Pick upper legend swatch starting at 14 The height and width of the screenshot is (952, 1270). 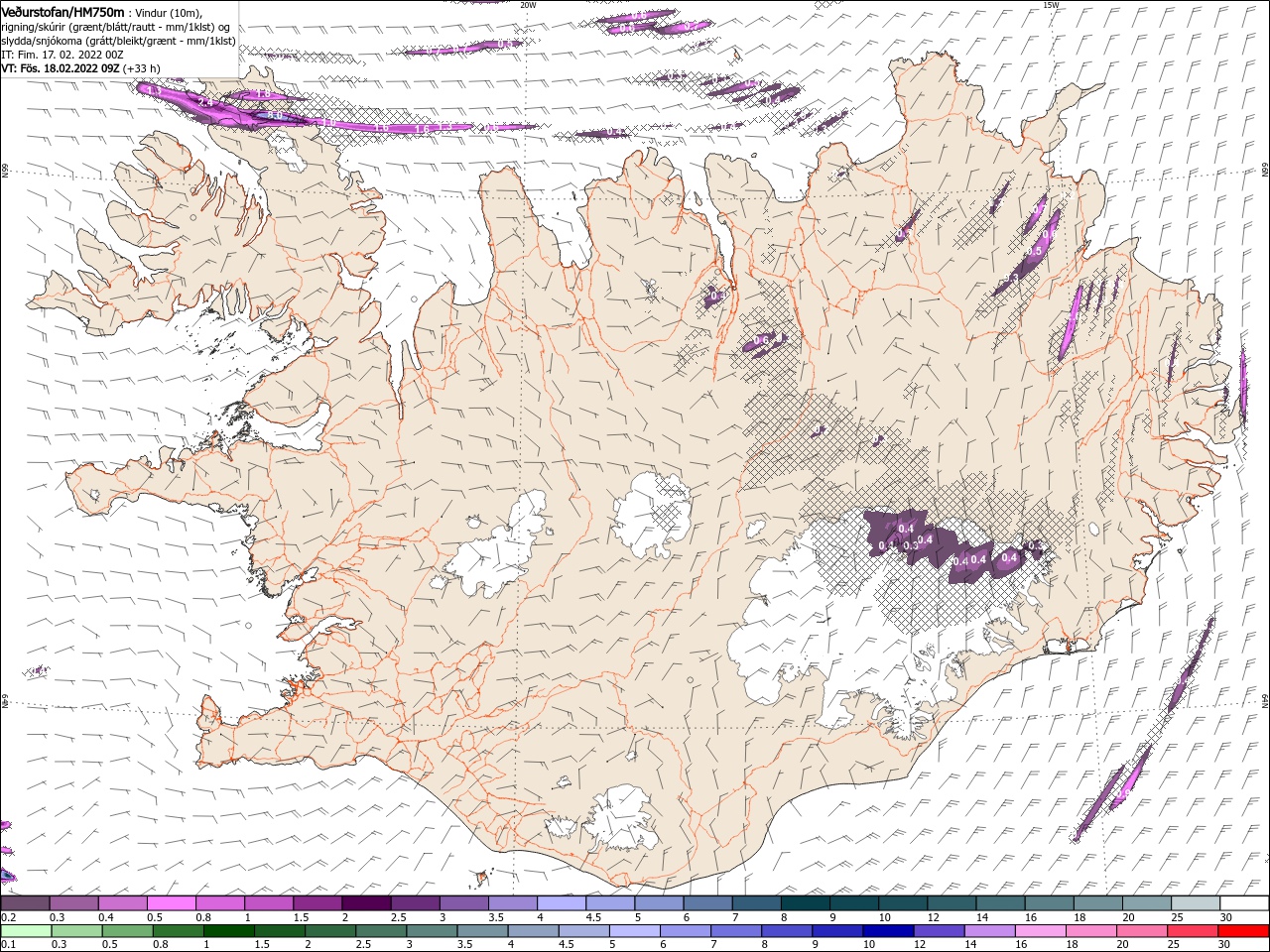(x=1001, y=903)
